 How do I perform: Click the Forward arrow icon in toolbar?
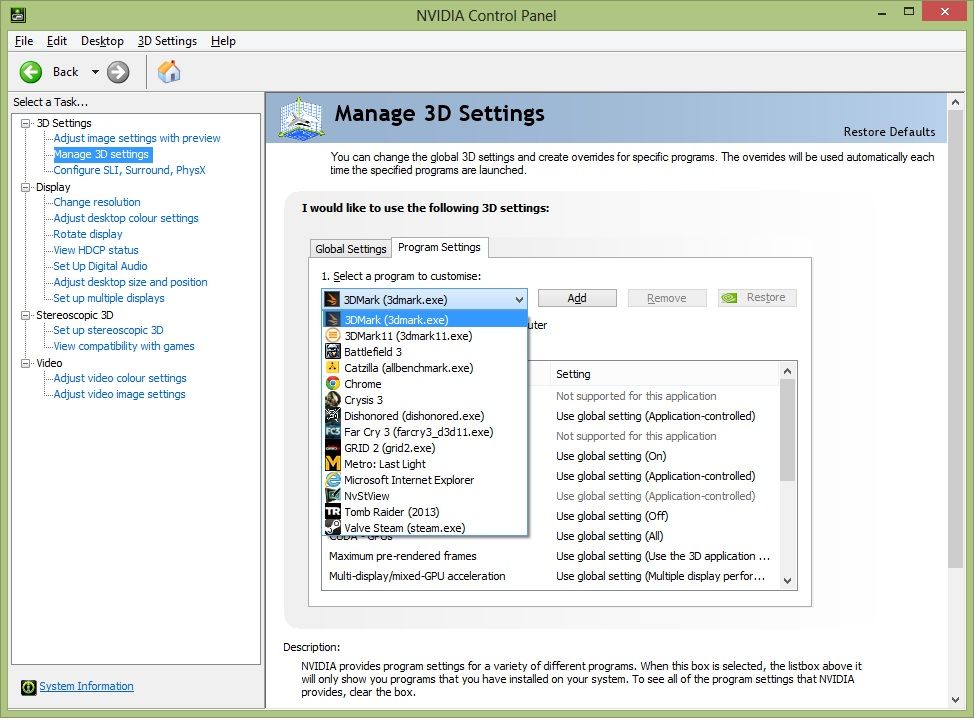point(118,72)
